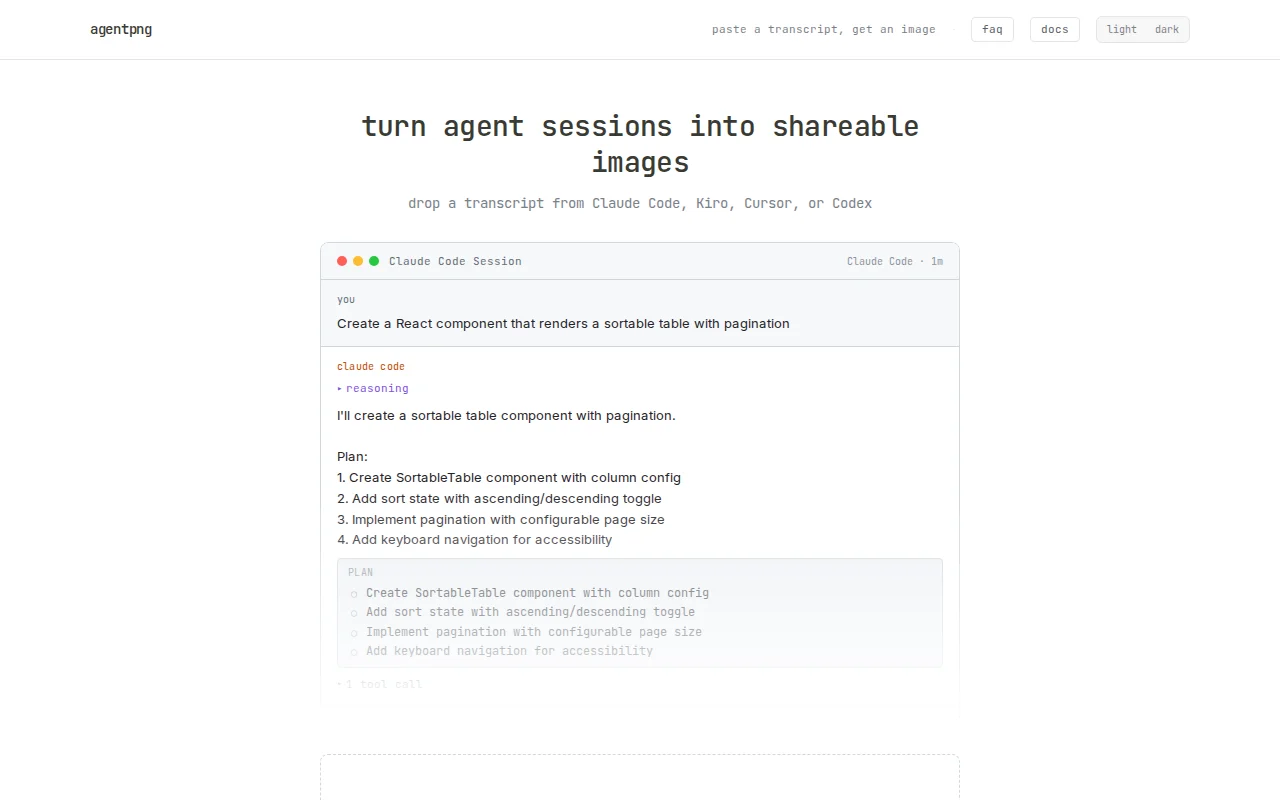1280x800 pixels.
Task: Click the bullet circle beside 'Implement pagination' in PLAN
Action: click(354, 633)
